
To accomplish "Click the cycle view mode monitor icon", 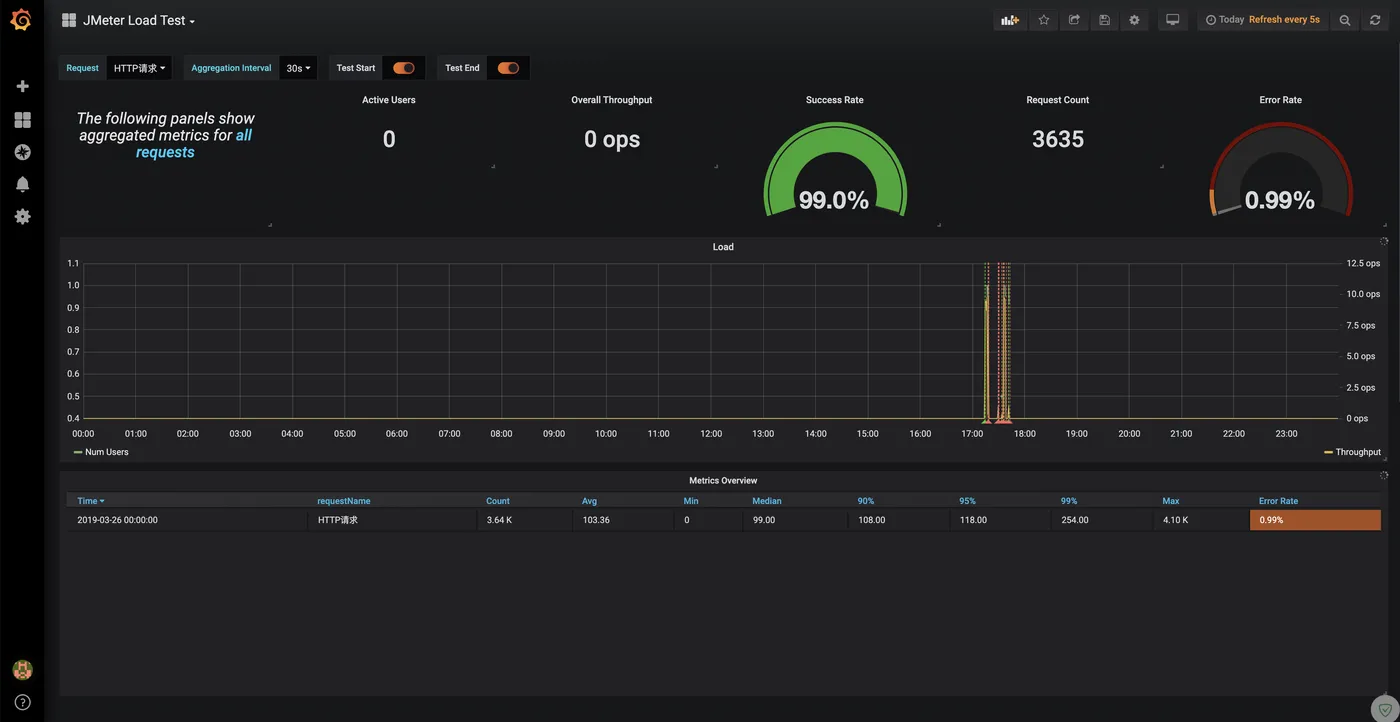I will coord(1173,20).
